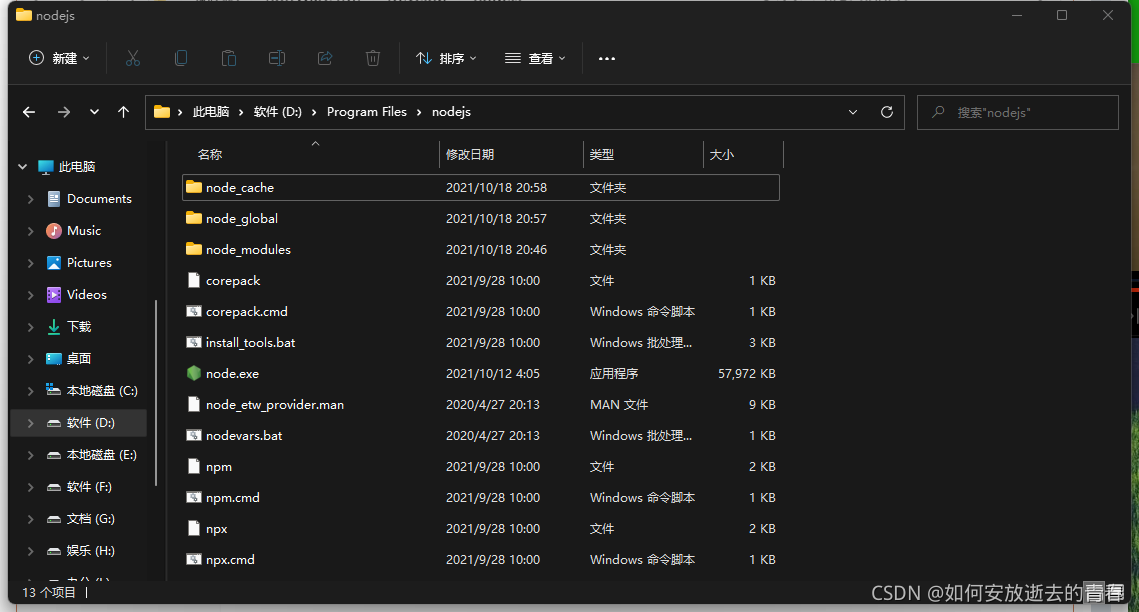1139x612 pixels.
Task: Open the 查看 (View) dropdown
Action: [x=535, y=58]
